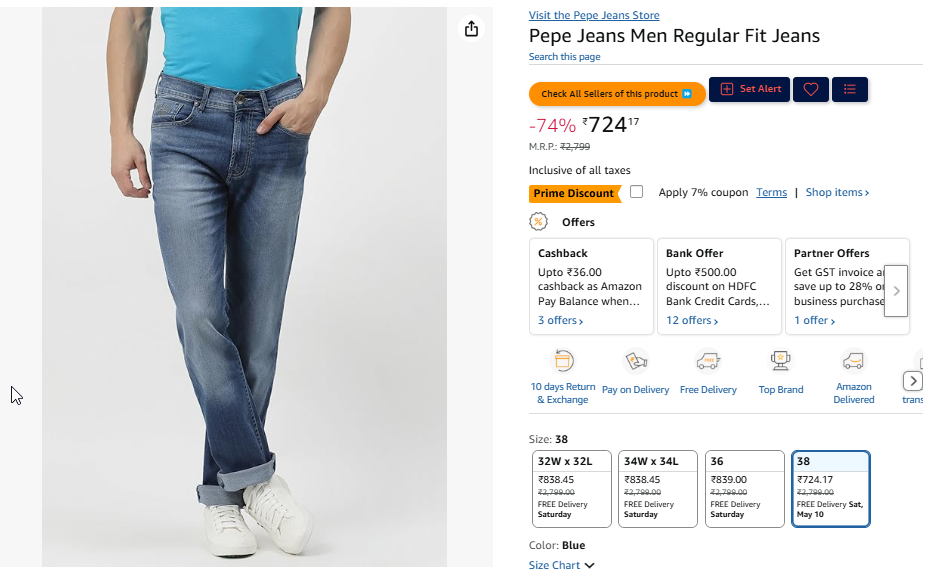Click the Pay on Delivery icon

635,362
